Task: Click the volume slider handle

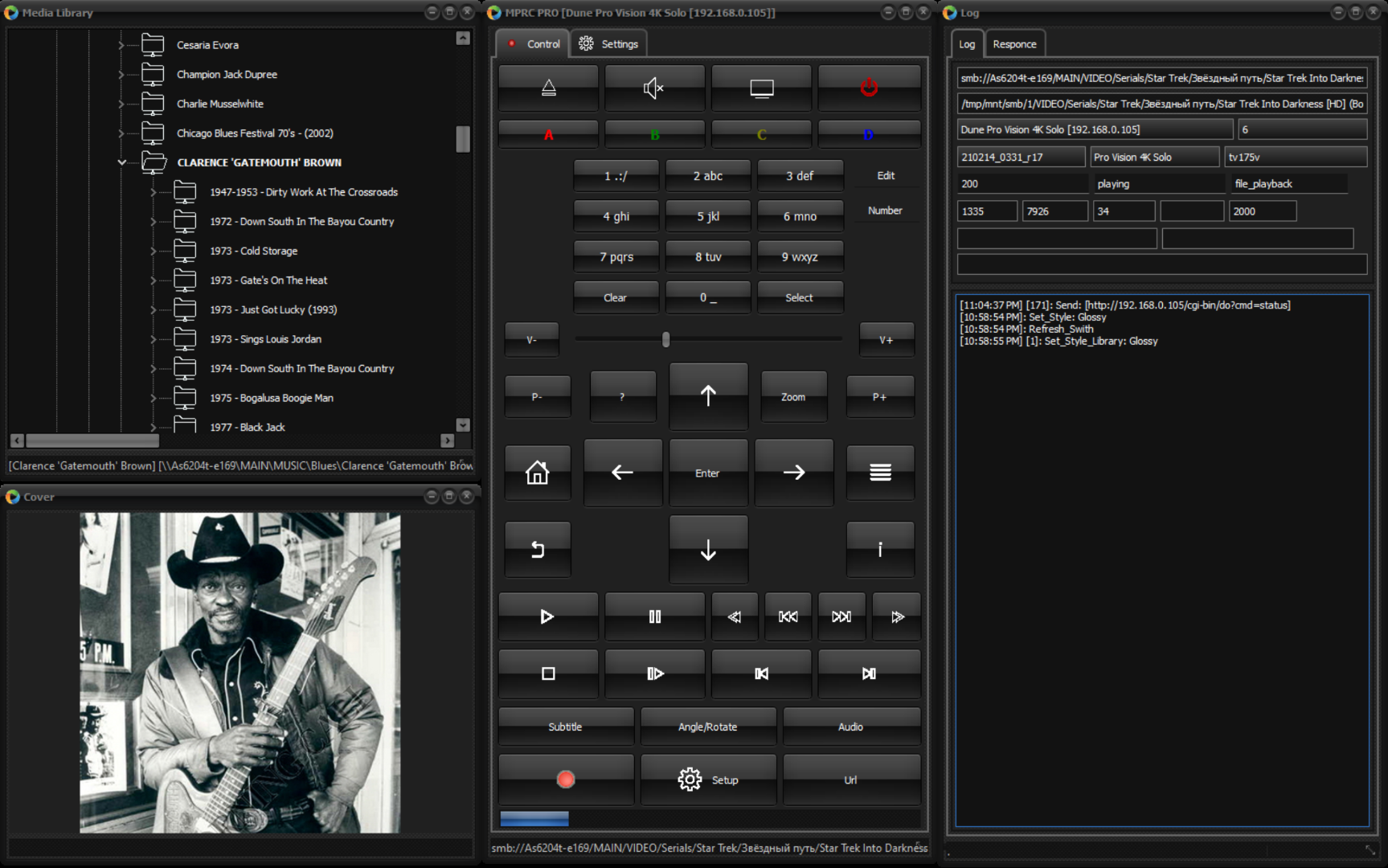Action: click(x=665, y=340)
